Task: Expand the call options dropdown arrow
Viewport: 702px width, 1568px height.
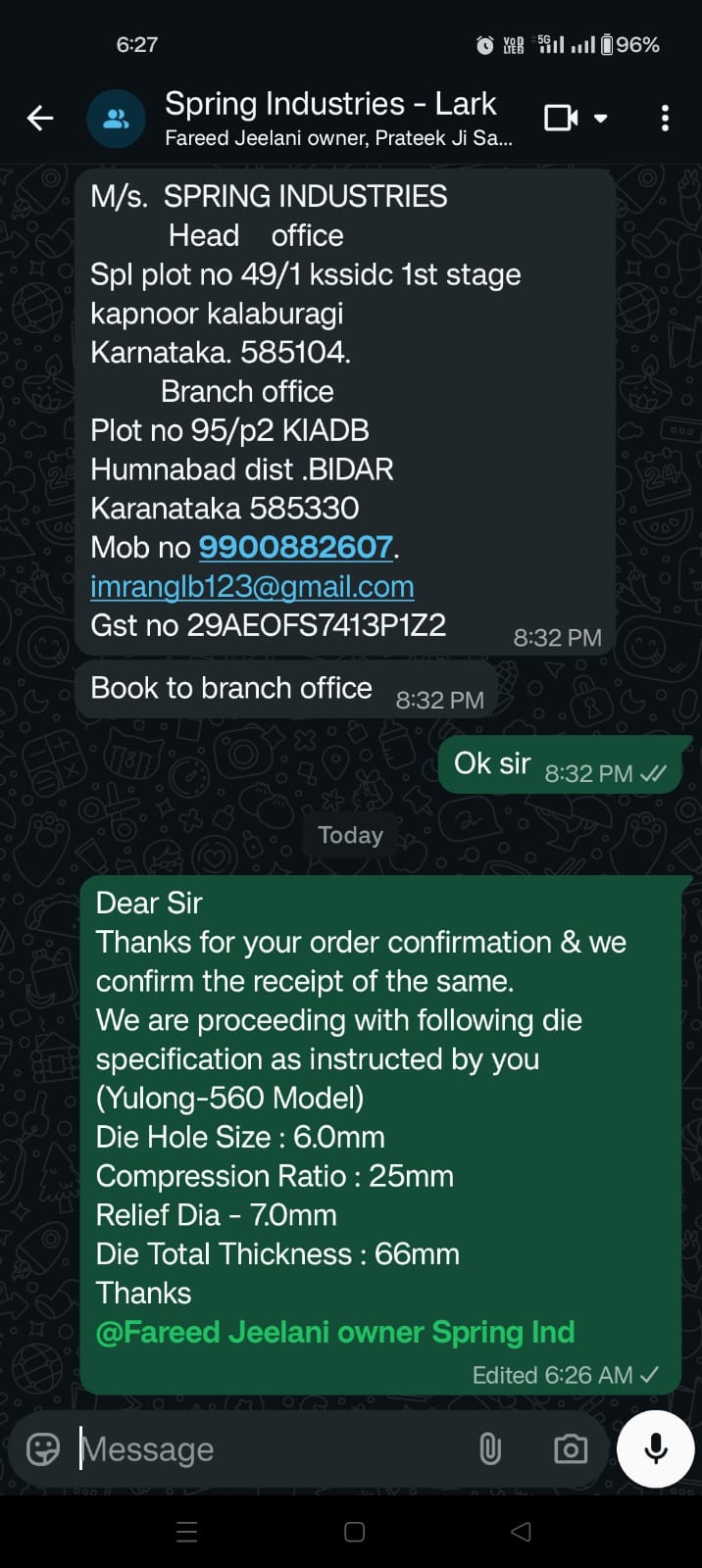Action: 601,119
